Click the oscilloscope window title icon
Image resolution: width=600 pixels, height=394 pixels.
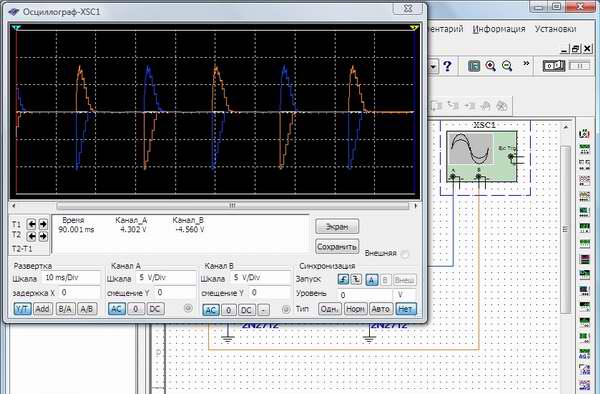pyautogui.click(x=14, y=12)
